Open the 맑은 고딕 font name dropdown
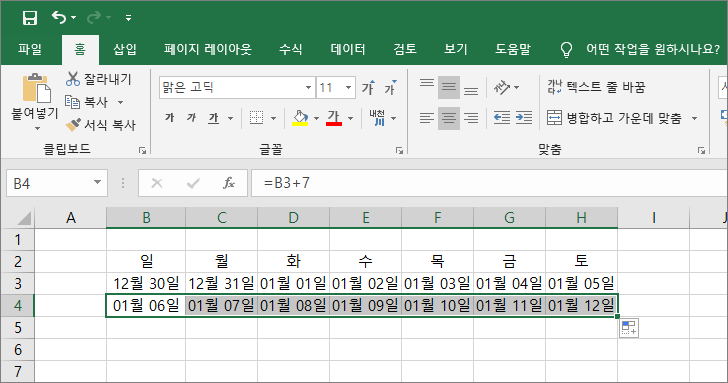The height and width of the screenshot is (383, 728). (308, 88)
